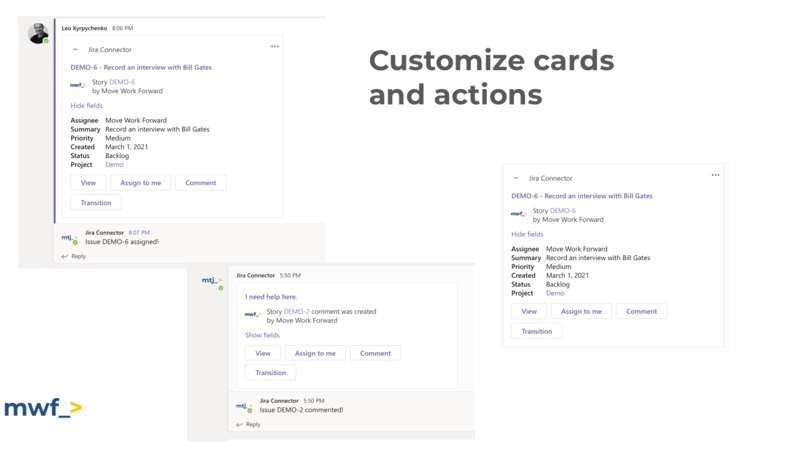Viewport: 806px width, 453px height.
Task: Click avatar beside 'Issue DEMO-2 commented!' reply
Action: [x=244, y=407]
